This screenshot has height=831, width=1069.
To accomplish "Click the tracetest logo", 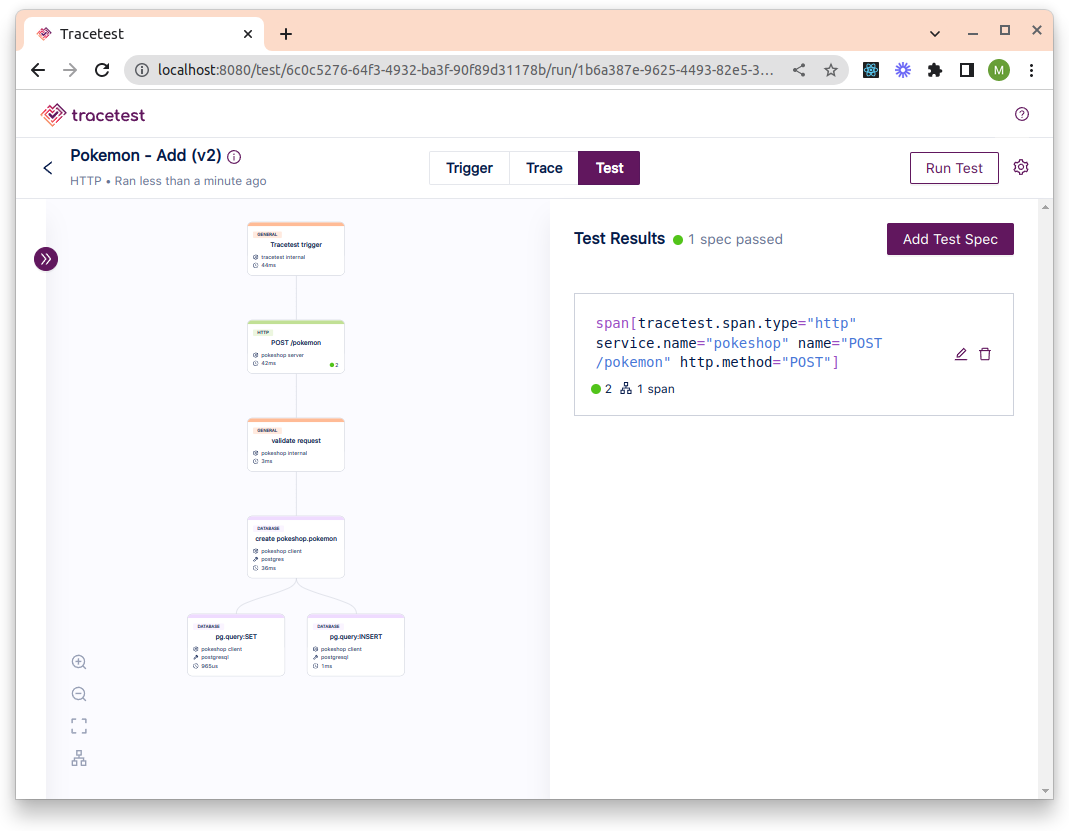I will tap(93, 115).
